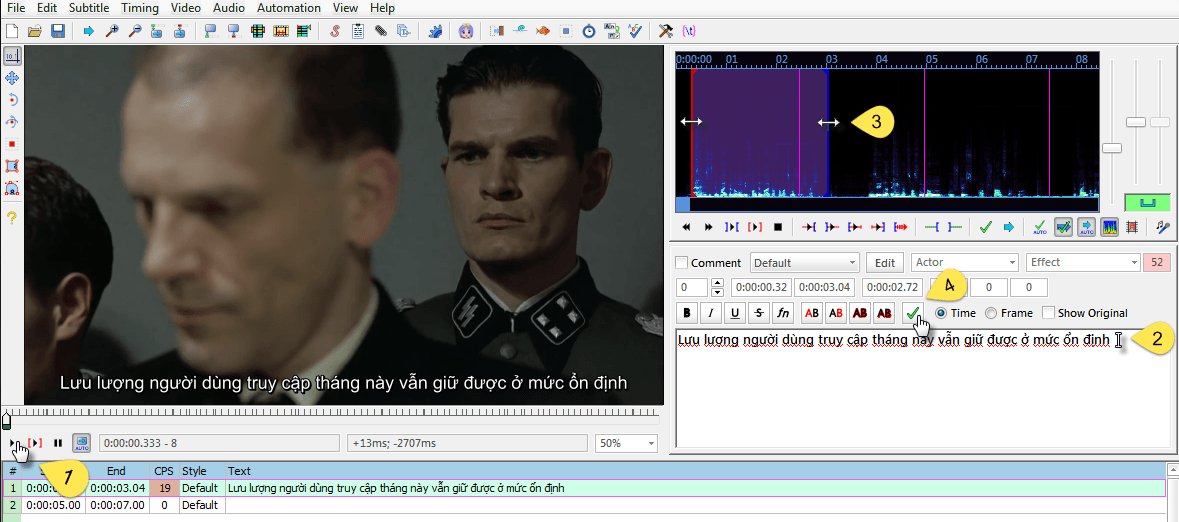Open the 50% video zoom dropdown
Viewport: 1179px width, 522px height.
pyautogui.click(x=626, y=443)
